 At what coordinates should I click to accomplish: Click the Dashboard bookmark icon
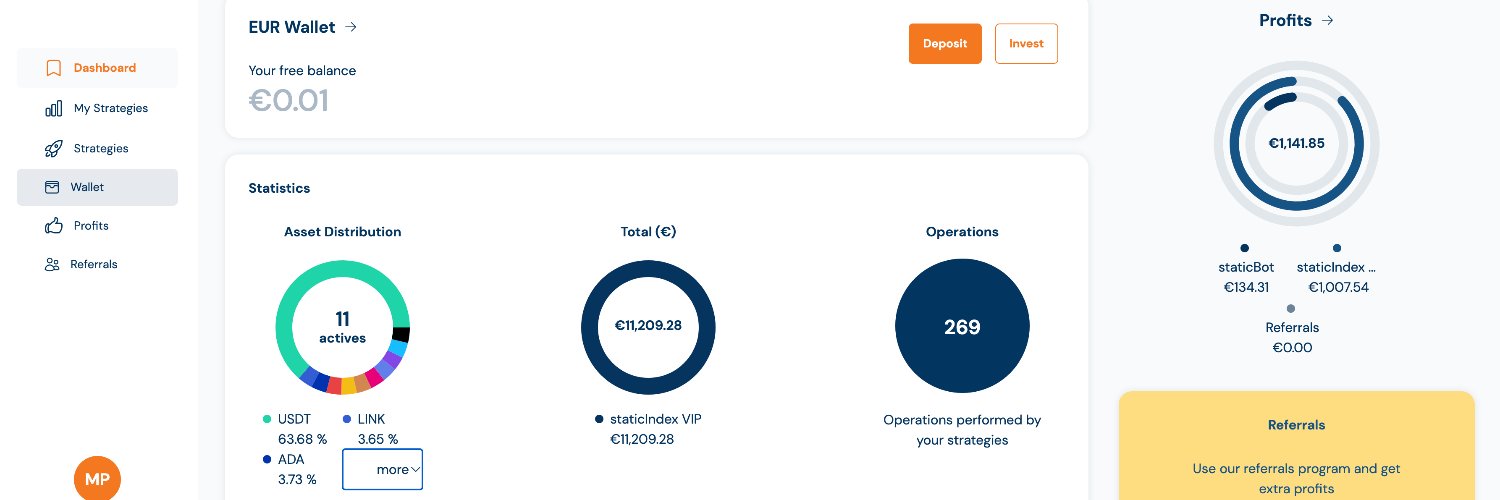pos(54,68)
